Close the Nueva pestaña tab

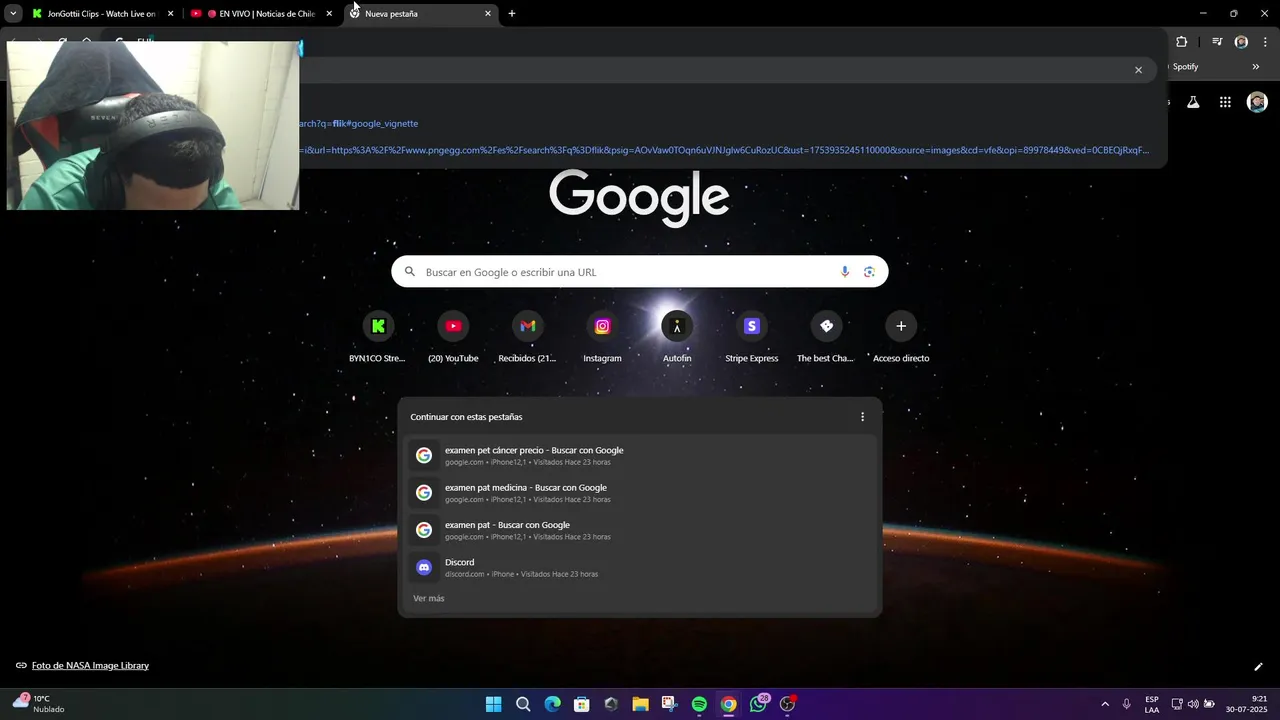click(x=488, y=14)
